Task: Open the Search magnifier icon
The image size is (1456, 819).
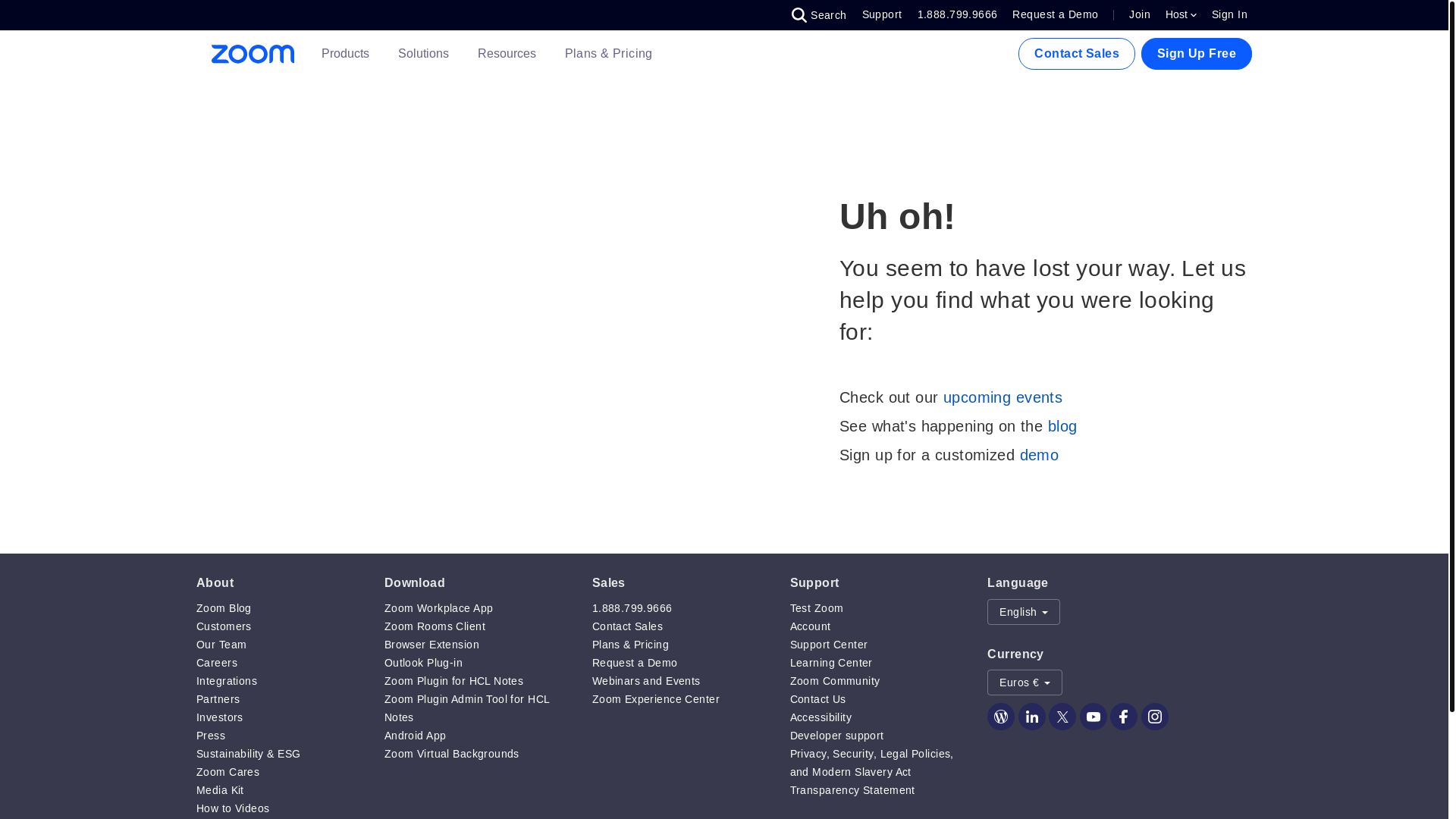Action: (799, 15)
